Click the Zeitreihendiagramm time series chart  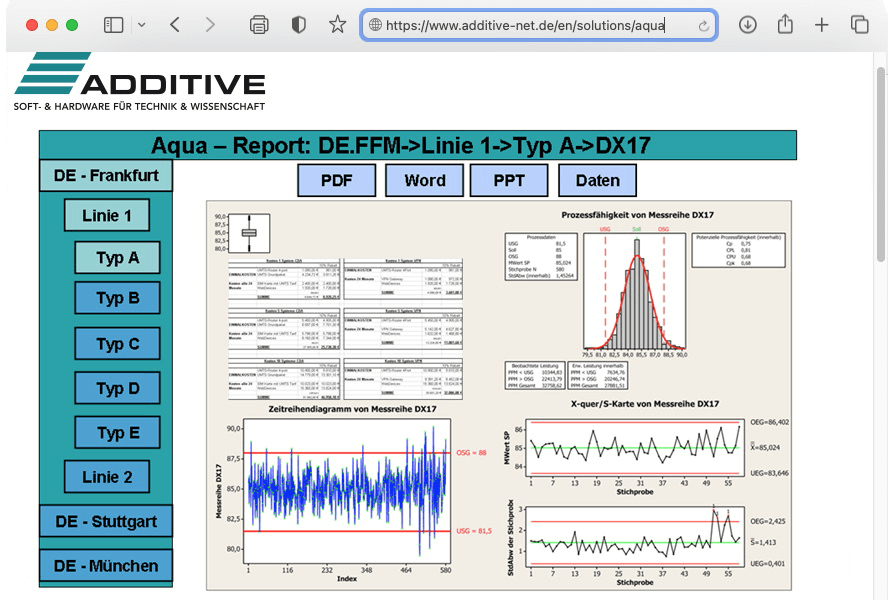click(x=347, y=492)
